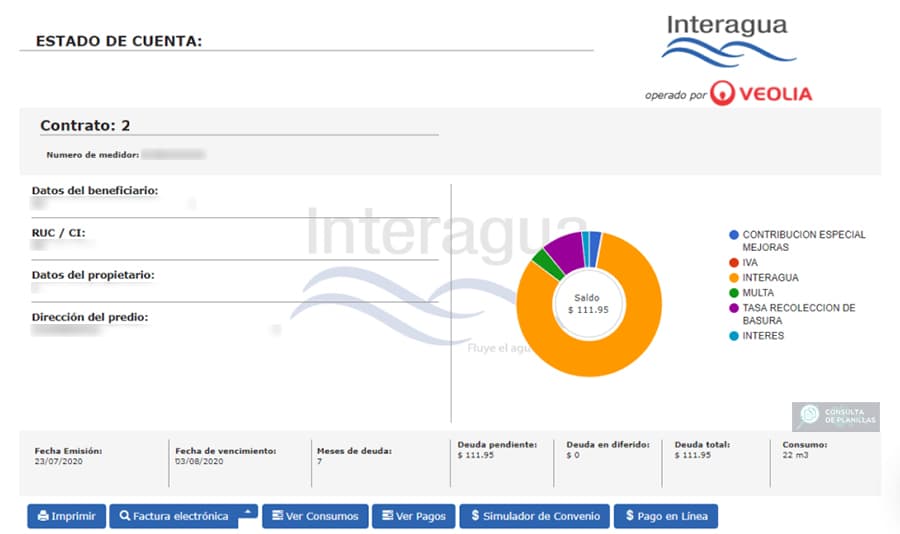Screen dimensions: 900x534
Task: Toggle the INTERES legend dot
Action: click(734, 336)
